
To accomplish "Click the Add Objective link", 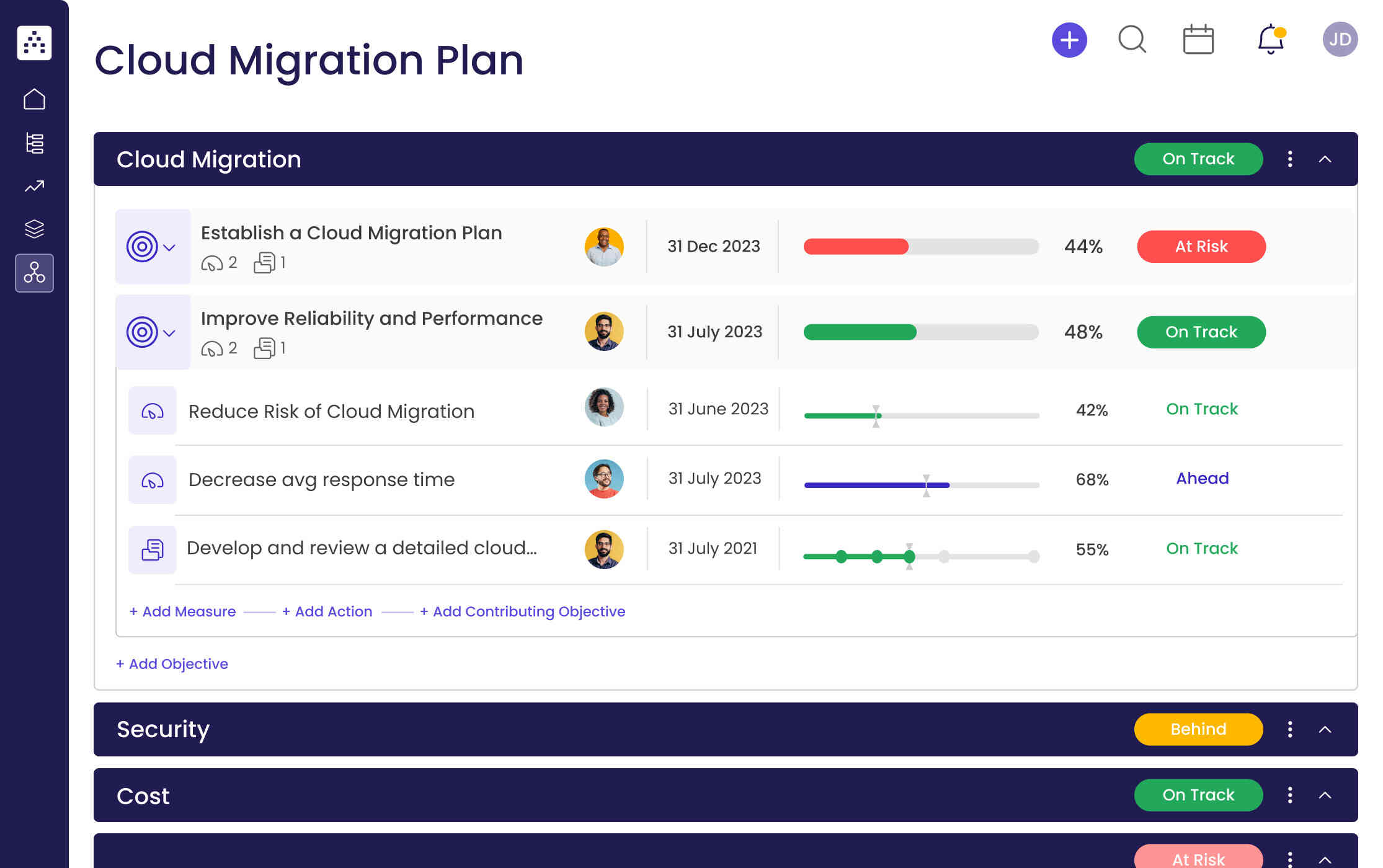I will [172, 663].
